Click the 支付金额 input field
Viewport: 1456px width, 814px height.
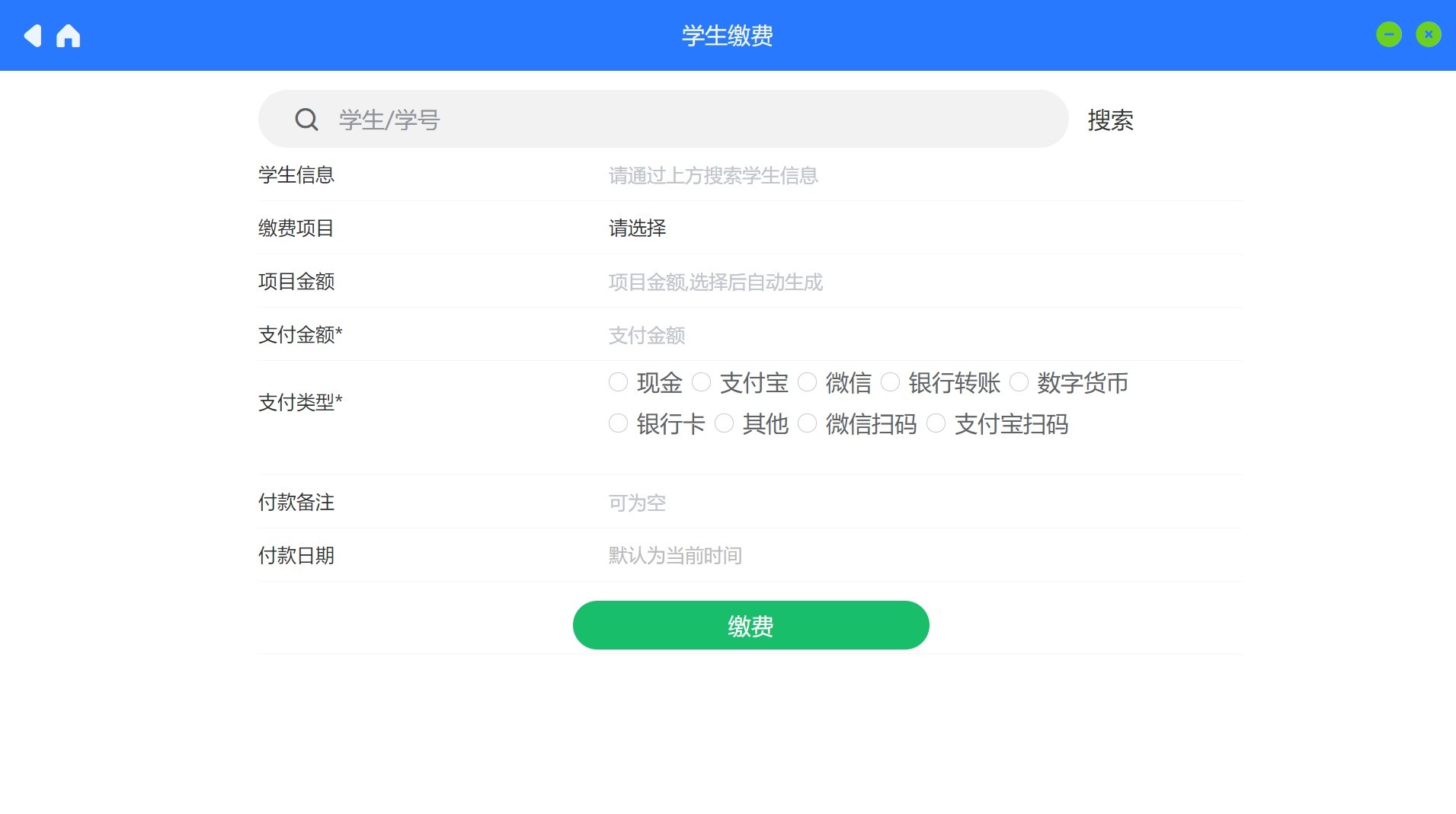click(762, 335)
